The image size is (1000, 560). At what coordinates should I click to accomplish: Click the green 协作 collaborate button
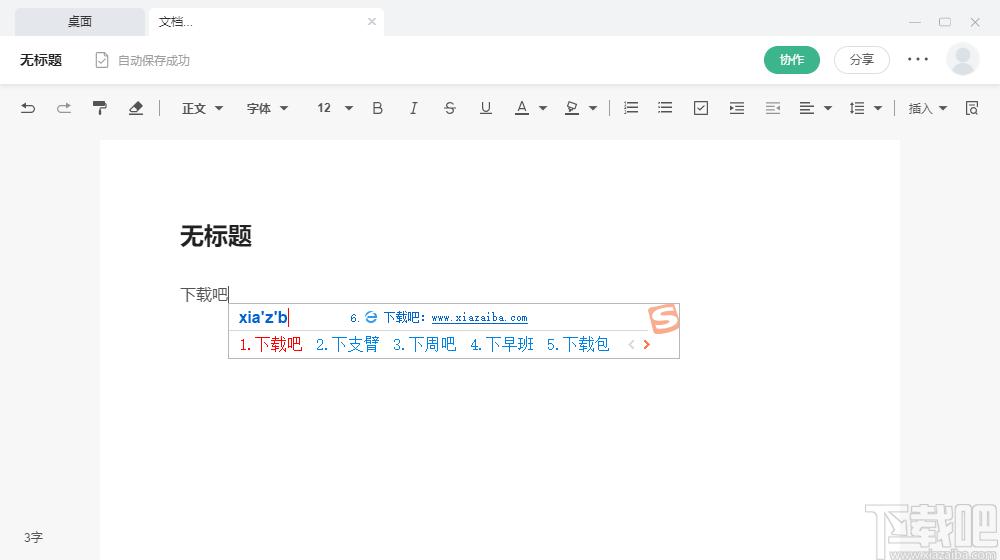pyautogui.click(x=791, y=60)
